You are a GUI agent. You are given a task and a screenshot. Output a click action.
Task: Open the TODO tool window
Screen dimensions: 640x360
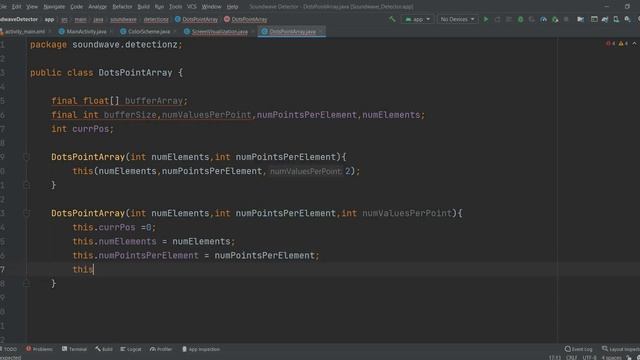click(x=9, y=349)
